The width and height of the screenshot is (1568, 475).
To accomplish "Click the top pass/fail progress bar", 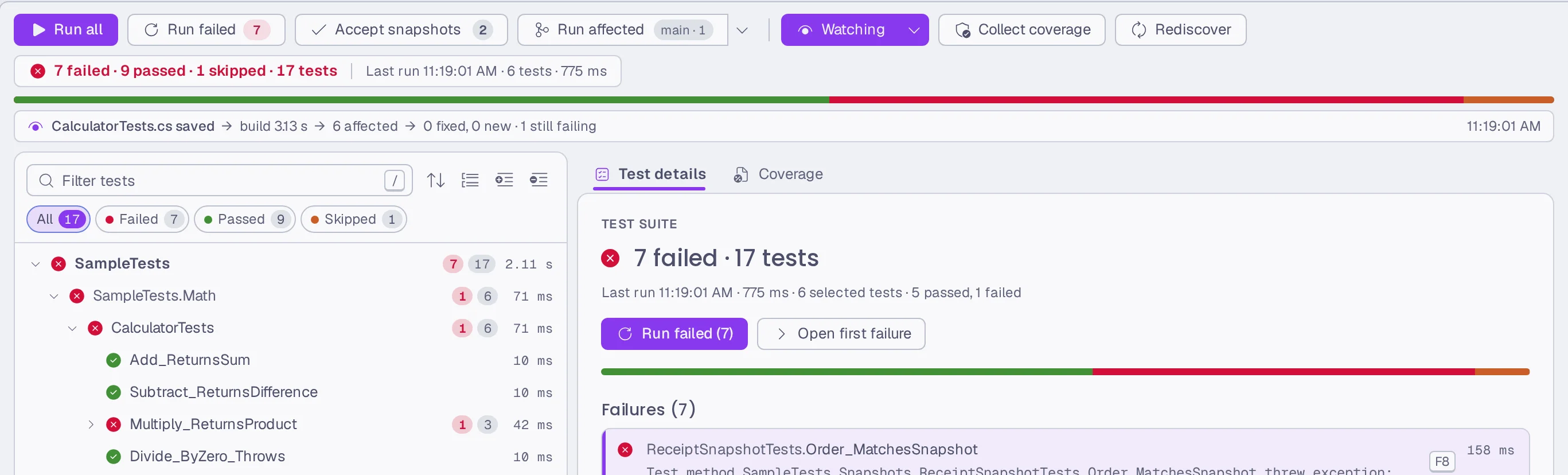I will [x=784, y=100].
